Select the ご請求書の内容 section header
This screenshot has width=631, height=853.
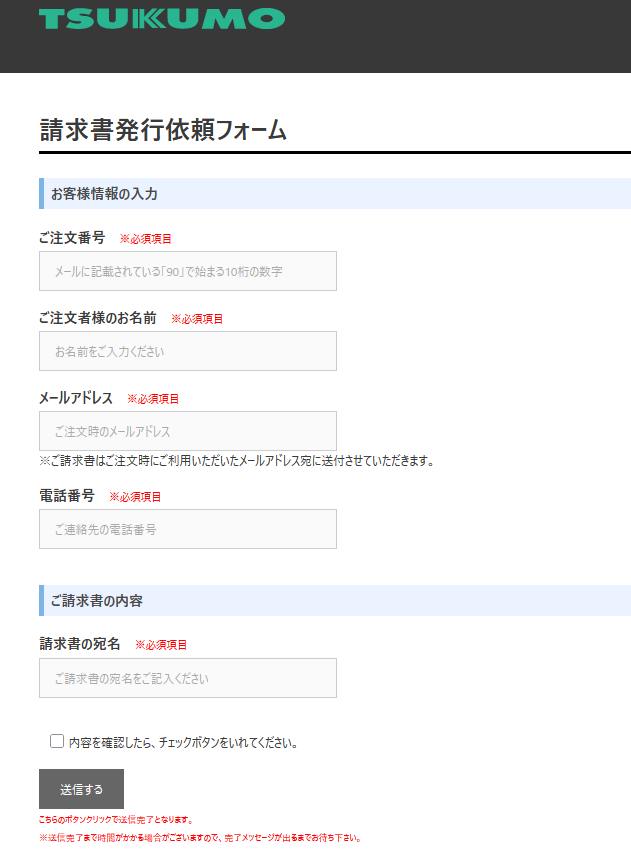tap(97, 600)
